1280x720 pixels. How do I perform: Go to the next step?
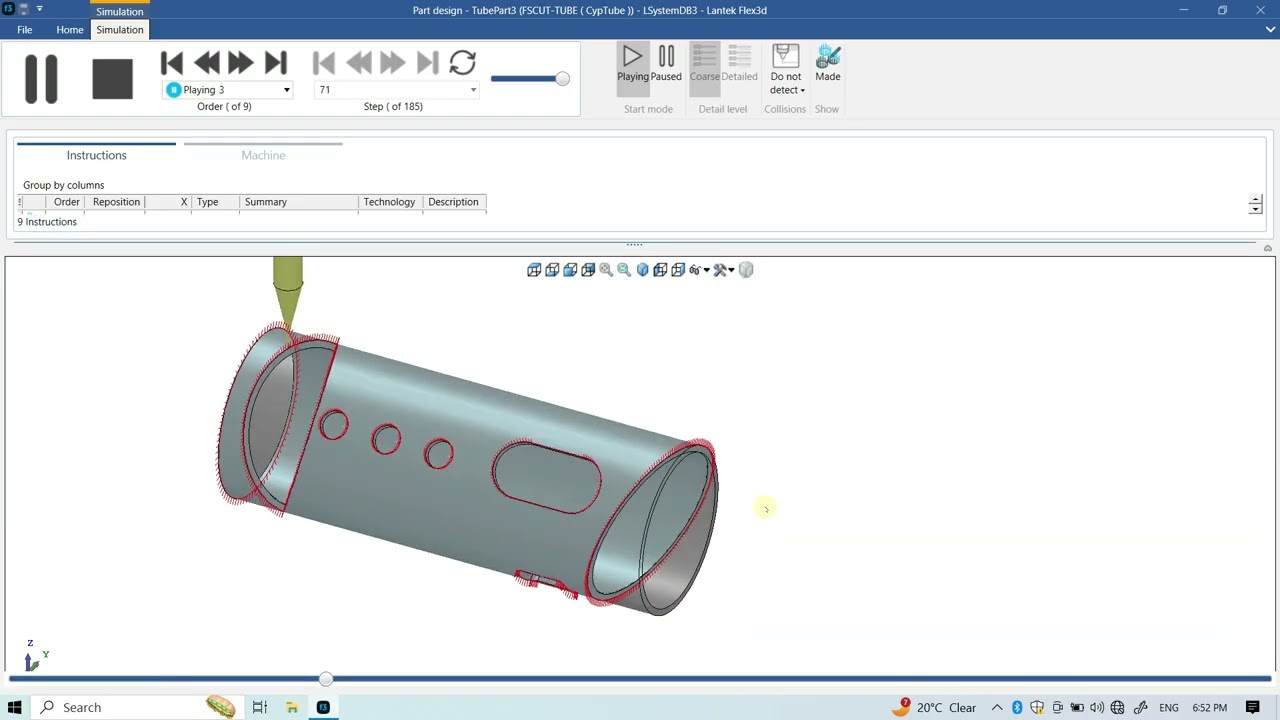pyautogui.click(x=393, y=63)
